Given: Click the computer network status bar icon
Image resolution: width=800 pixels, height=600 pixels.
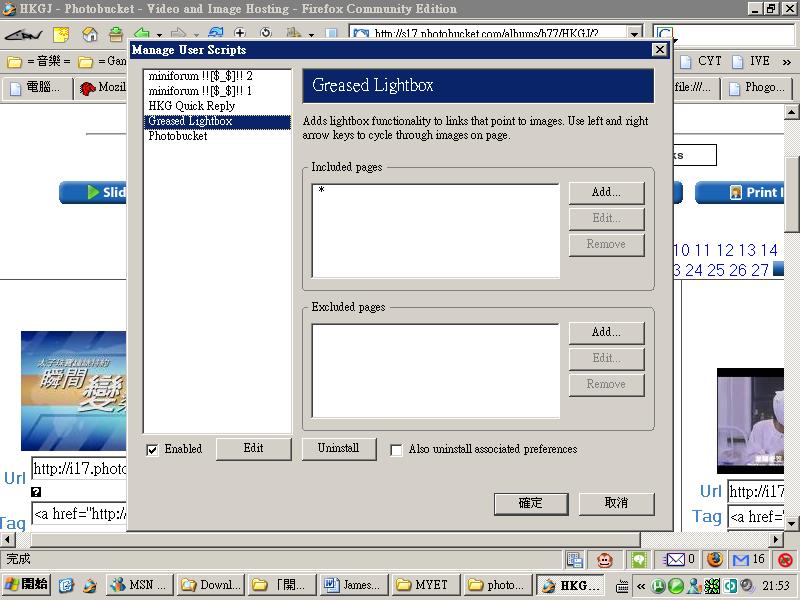Looking at the screenshot, I should pos(574,560).
